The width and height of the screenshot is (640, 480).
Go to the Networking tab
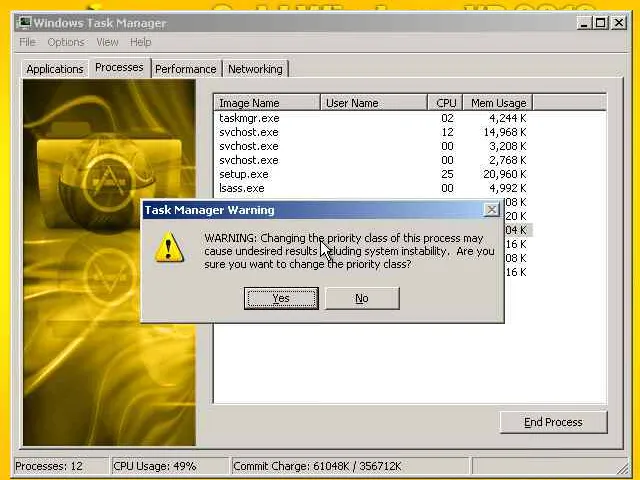click(255, 69)
